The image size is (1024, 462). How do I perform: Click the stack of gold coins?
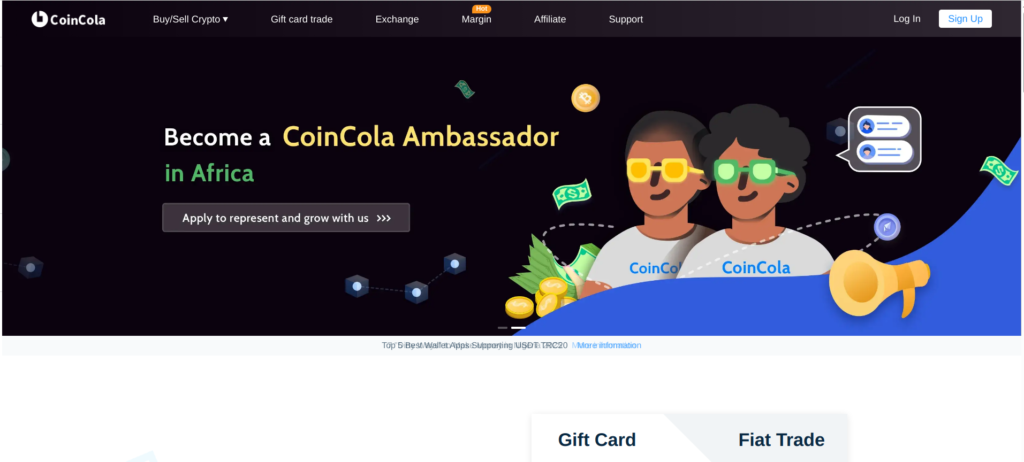pos(539,297)
